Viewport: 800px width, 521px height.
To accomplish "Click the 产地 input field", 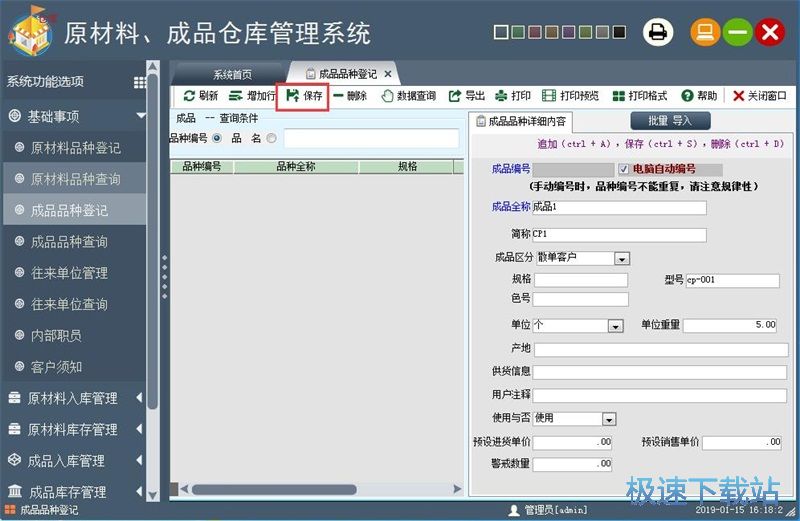I will [661, 350].
